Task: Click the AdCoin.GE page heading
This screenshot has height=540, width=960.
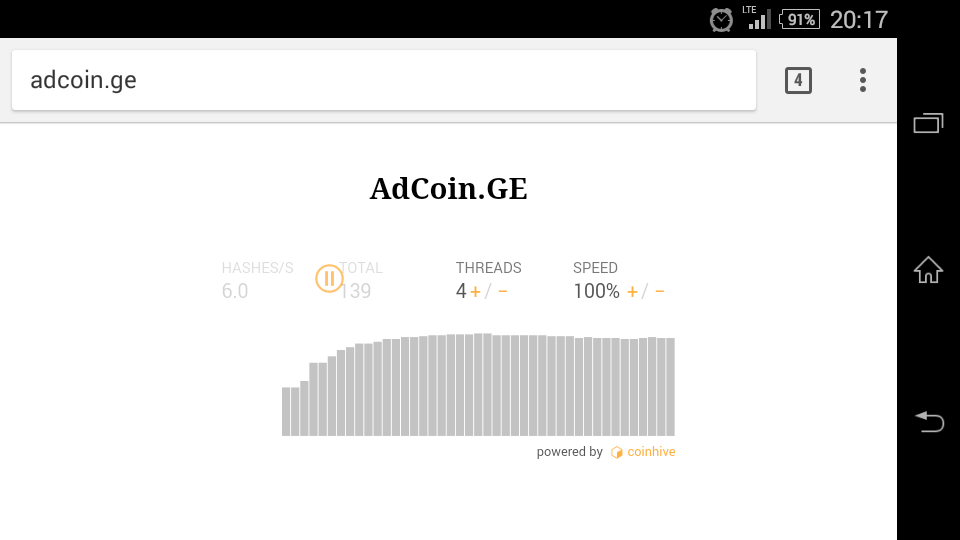Action: [448, 188]
